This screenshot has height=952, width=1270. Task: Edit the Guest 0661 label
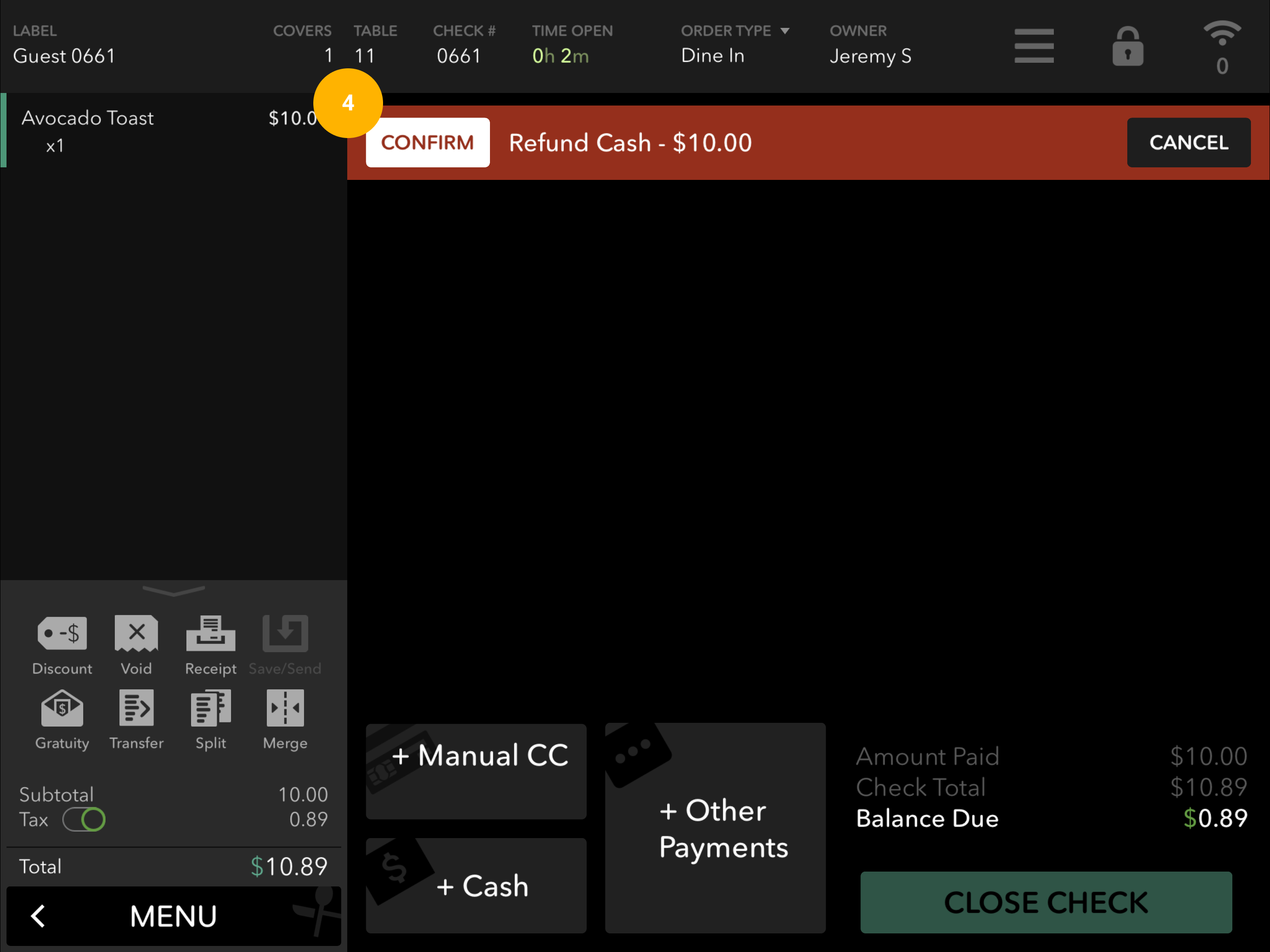point(64,56)
